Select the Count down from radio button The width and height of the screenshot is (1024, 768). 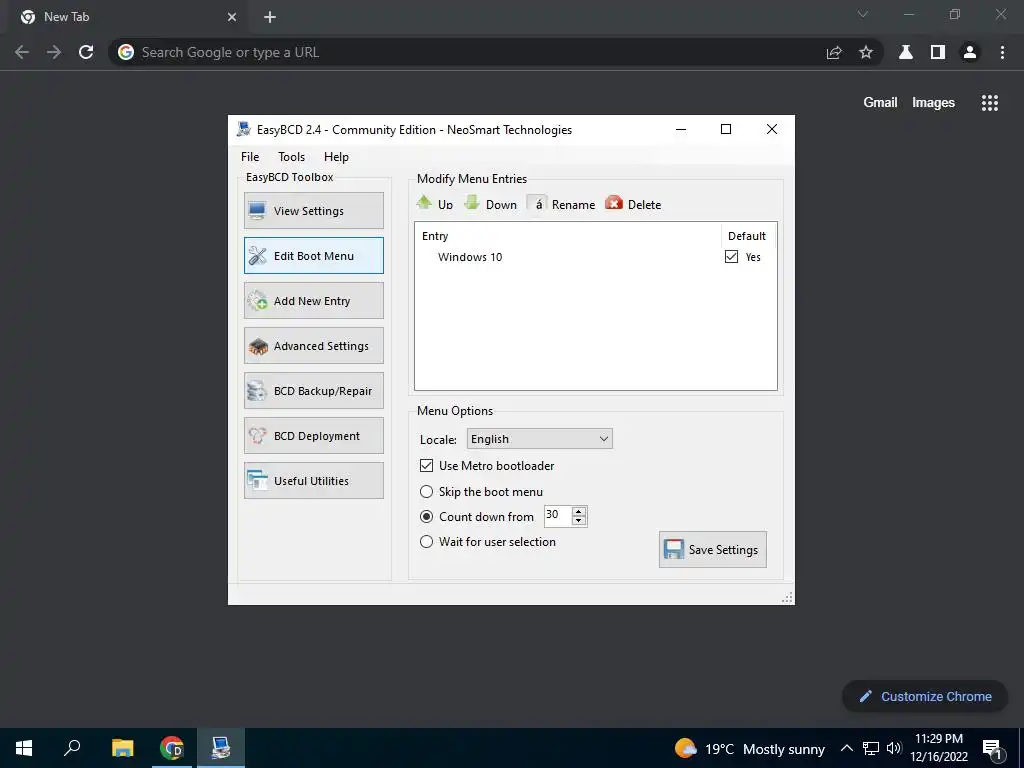426,517
